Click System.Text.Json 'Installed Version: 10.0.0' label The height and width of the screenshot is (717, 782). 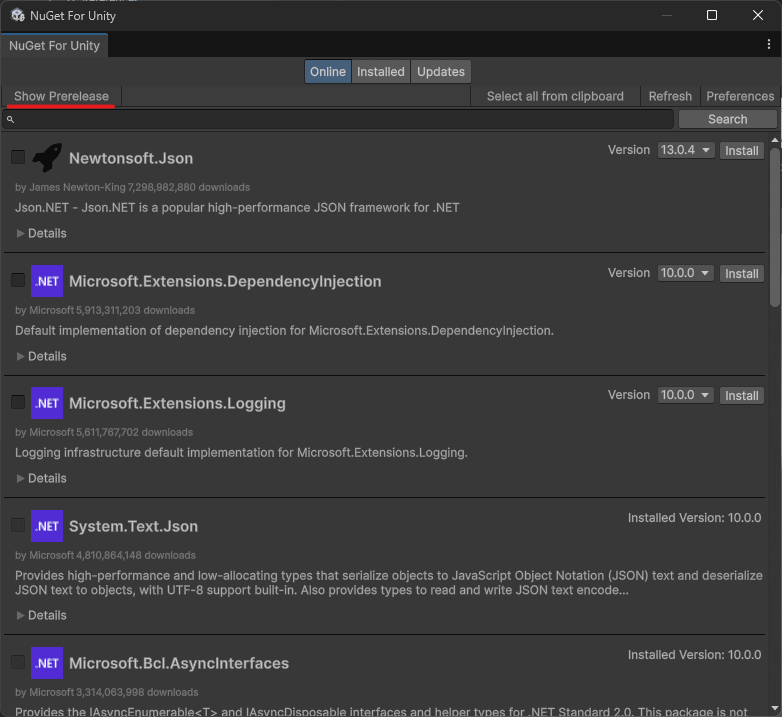tap(694, 518)
